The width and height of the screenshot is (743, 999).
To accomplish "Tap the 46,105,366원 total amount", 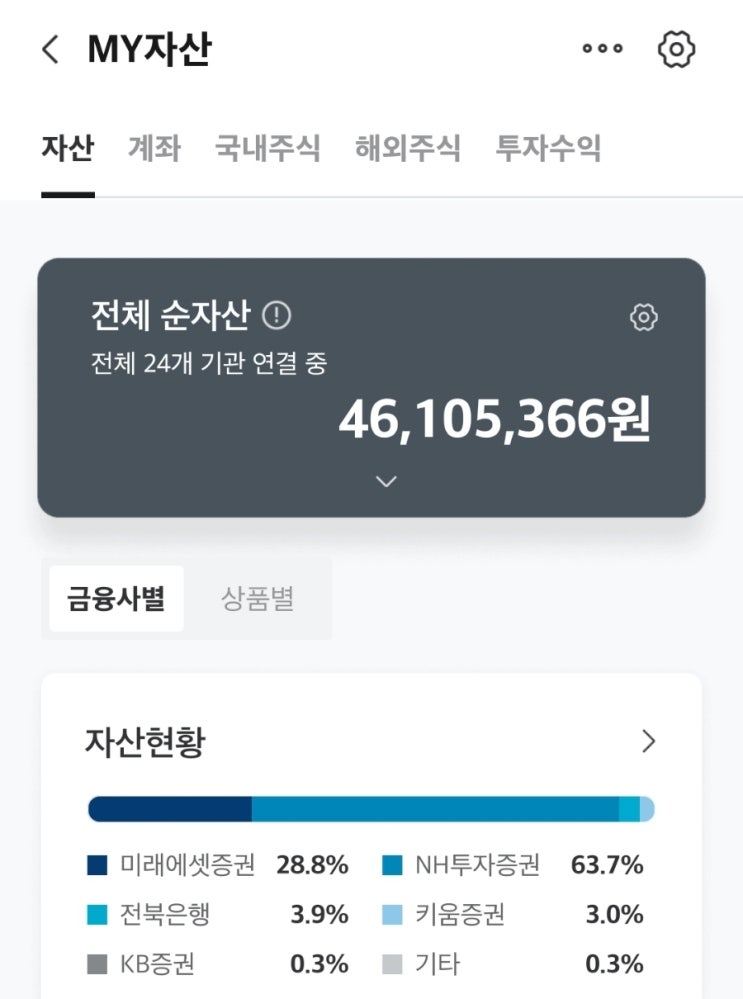I will (x=495, y=420).
